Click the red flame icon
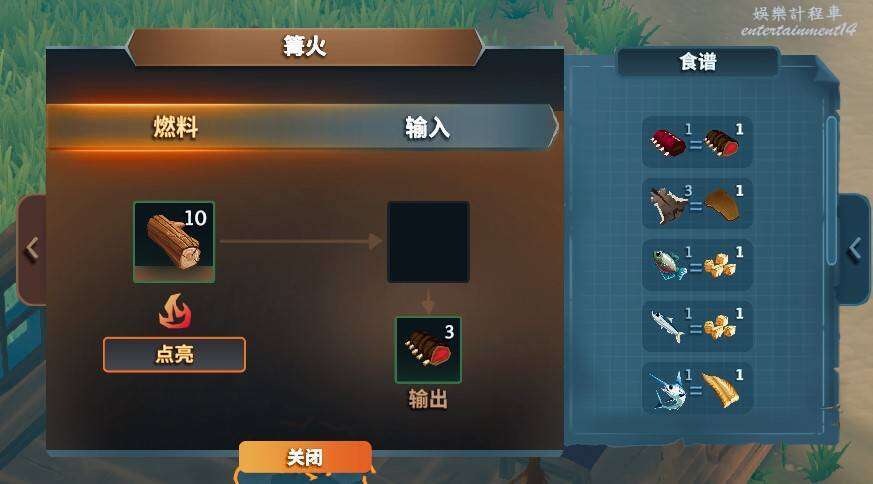Image resolution: width=873 pixels, height=484 pixels. point(175,311)
